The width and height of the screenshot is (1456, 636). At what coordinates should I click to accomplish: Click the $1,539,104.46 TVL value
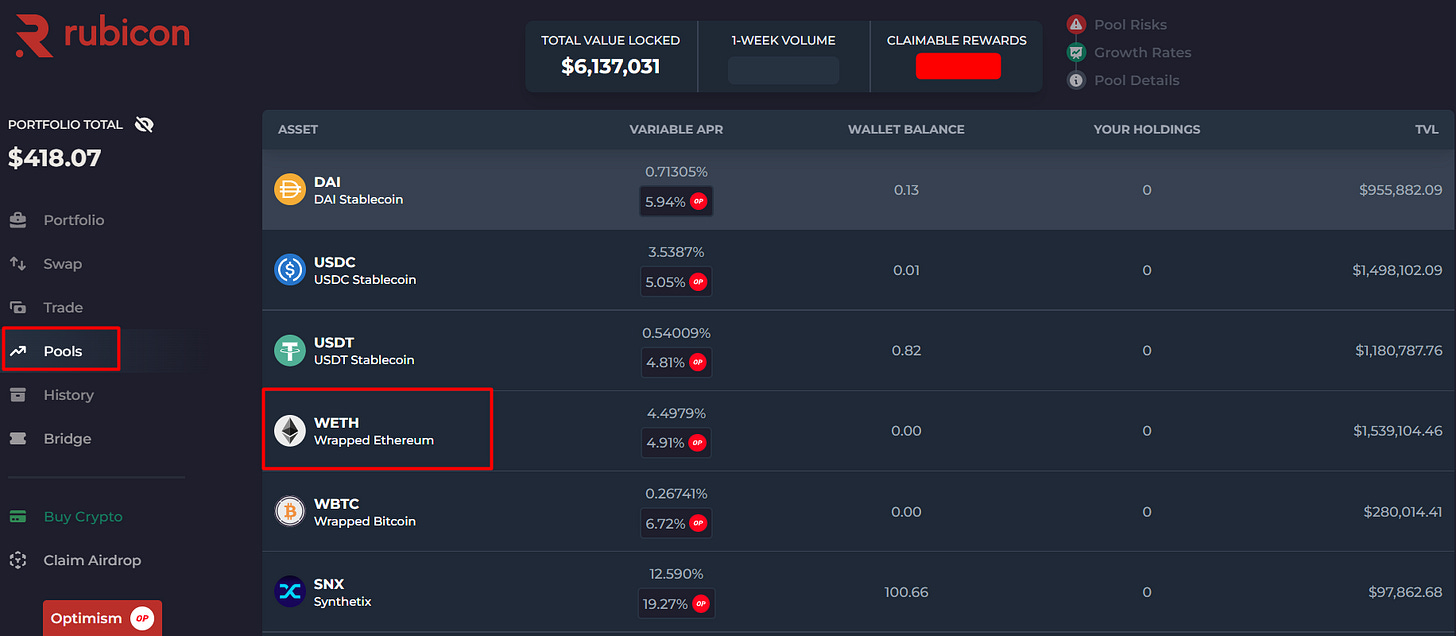(1397, 431)
